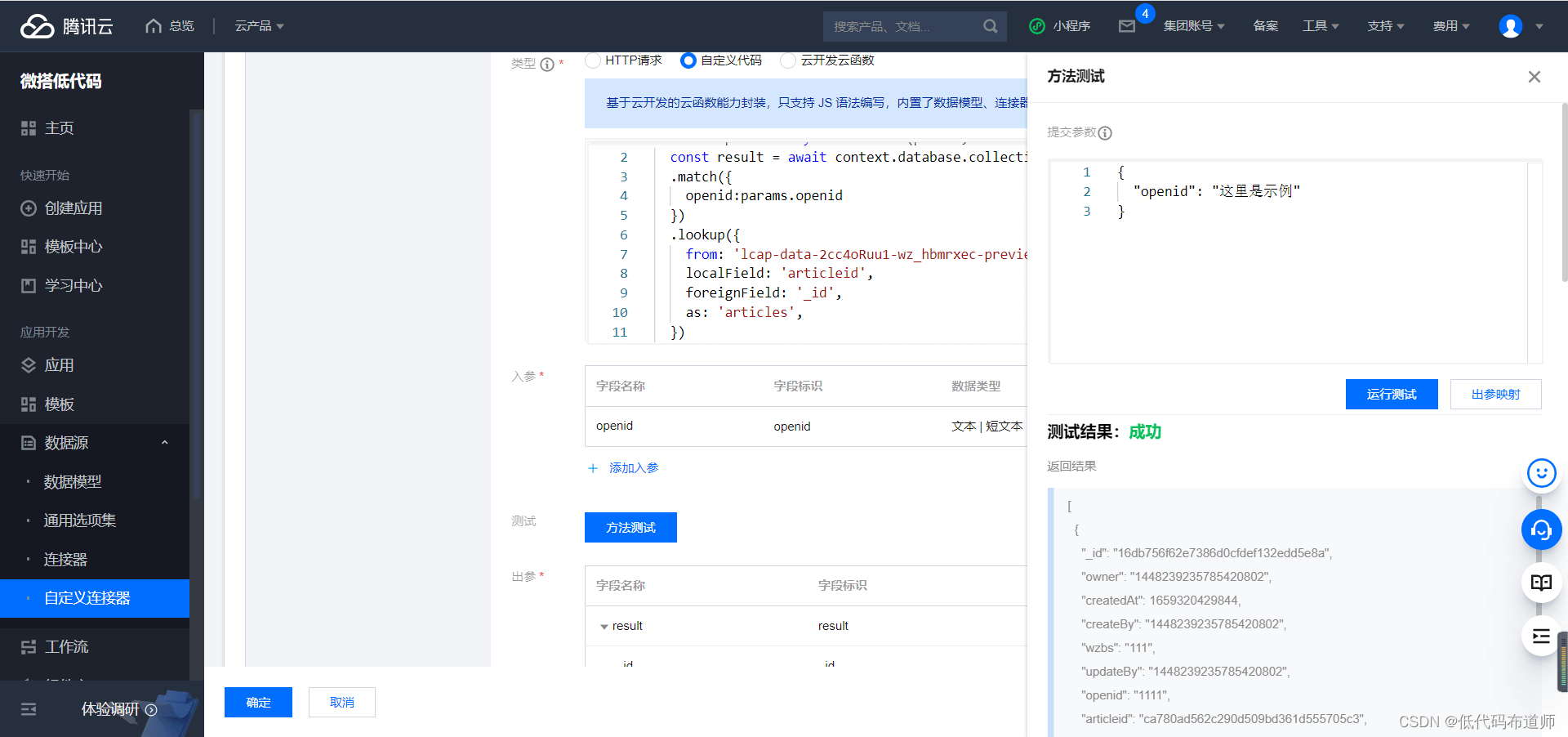Screen dimensions: 1568x737
Task: Click the "openid": "1111" result line
Action: [x=1125, y=695]
